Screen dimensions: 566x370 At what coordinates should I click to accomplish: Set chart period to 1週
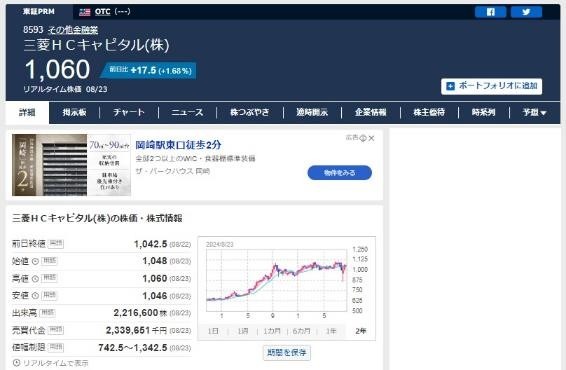pyautogui.click(x=243, y=331)
